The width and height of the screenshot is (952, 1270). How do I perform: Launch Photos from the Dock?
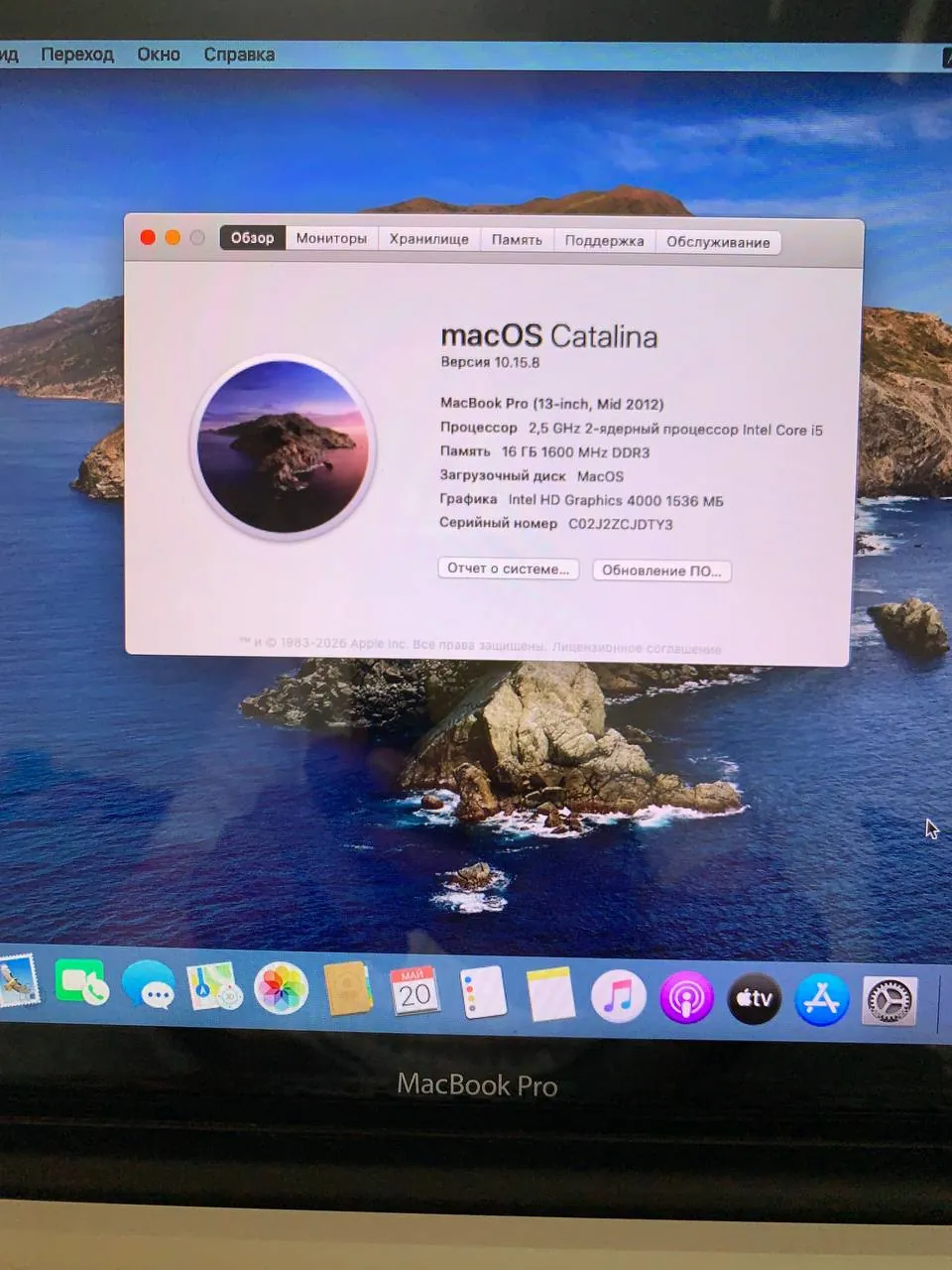[x=281, y=989]
